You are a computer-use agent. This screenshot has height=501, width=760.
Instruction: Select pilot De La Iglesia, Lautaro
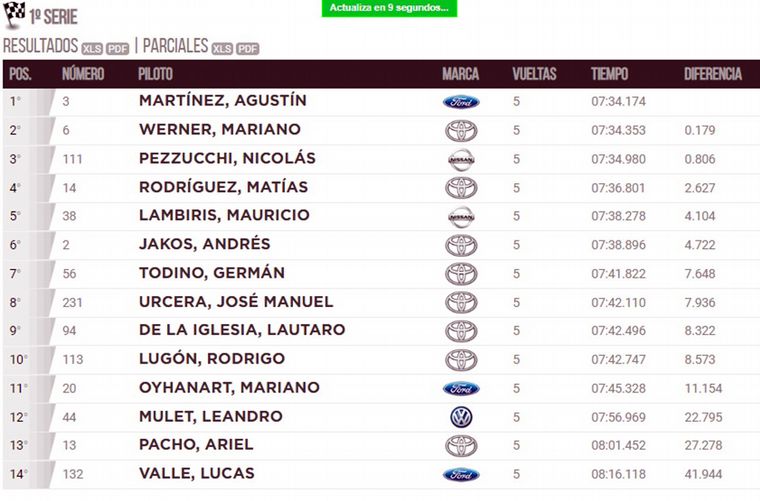(x=242, y=330)
